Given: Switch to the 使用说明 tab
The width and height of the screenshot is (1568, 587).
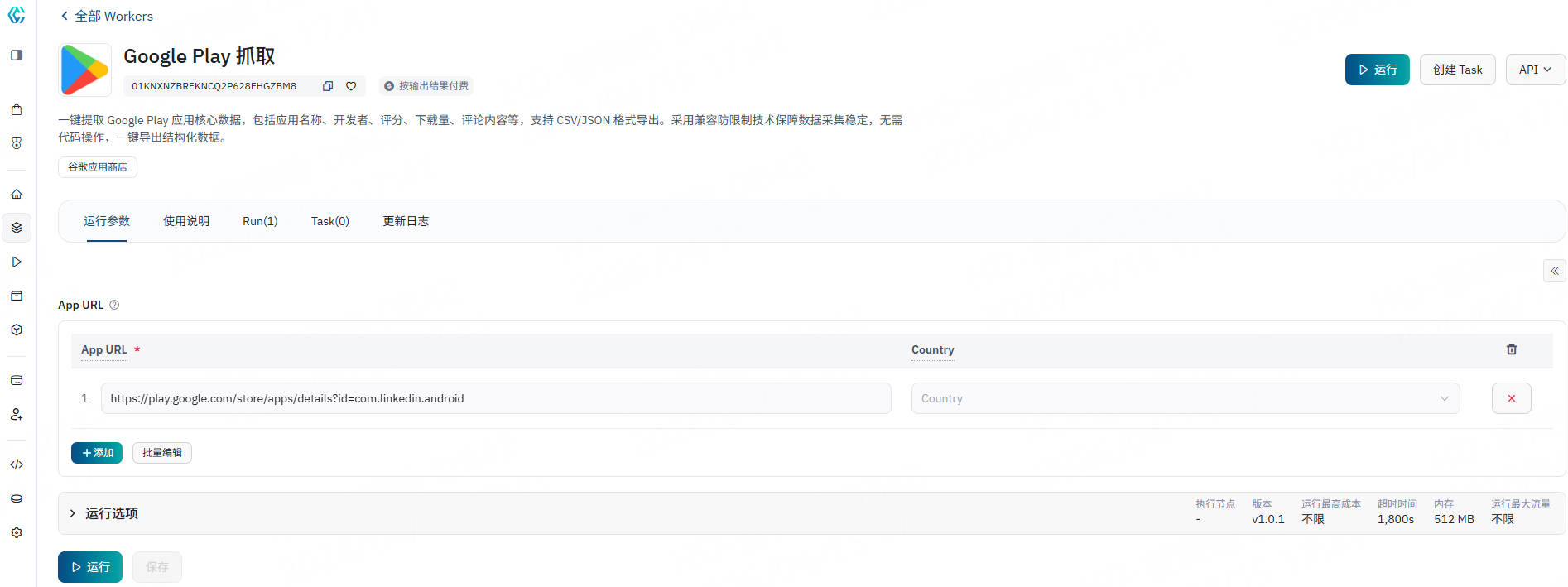Looking at the screenshot, I should click(186, 221).
